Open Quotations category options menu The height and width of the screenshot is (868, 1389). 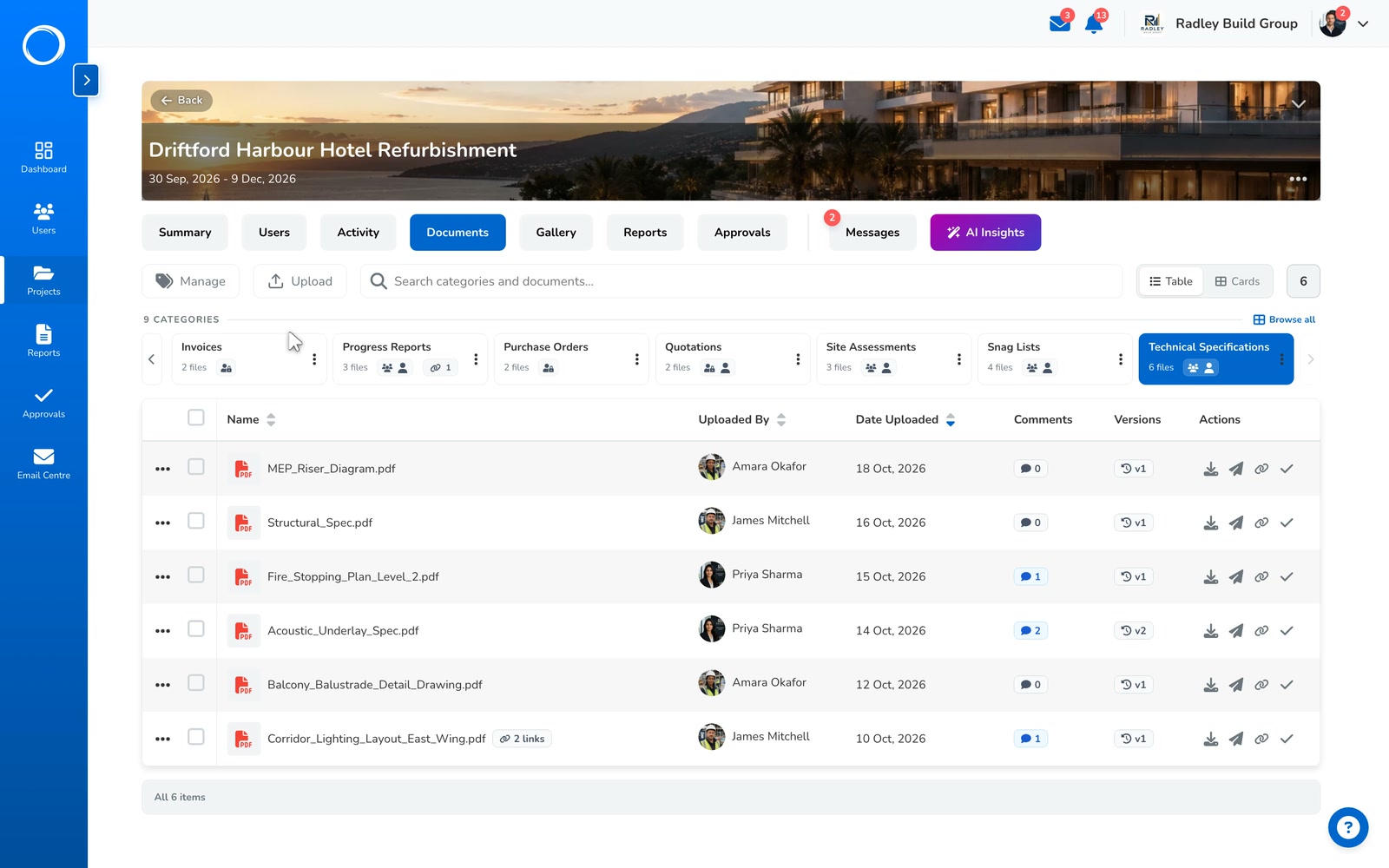click(798, 359)
